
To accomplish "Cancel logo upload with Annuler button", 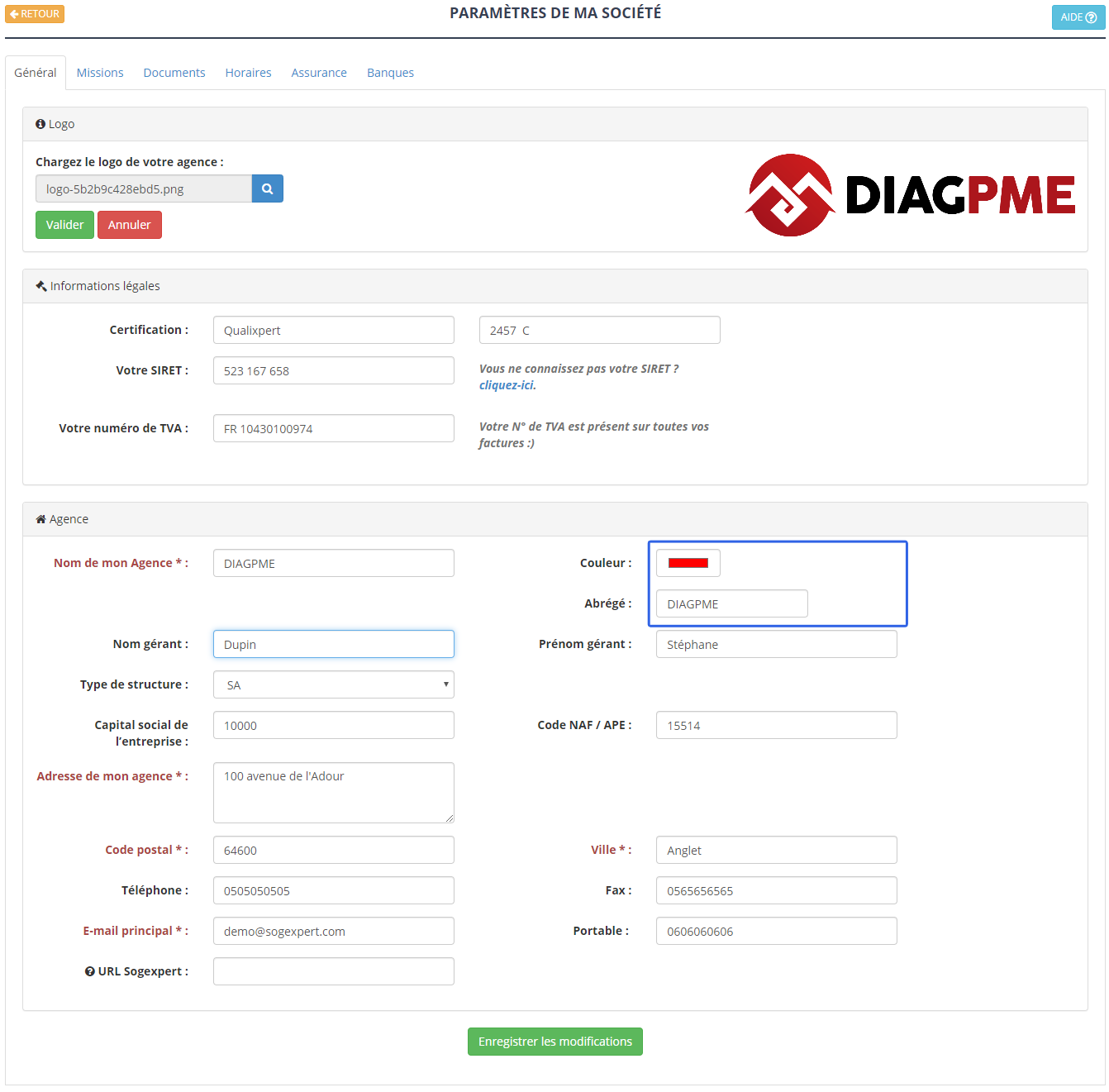I will click(130, 225).
